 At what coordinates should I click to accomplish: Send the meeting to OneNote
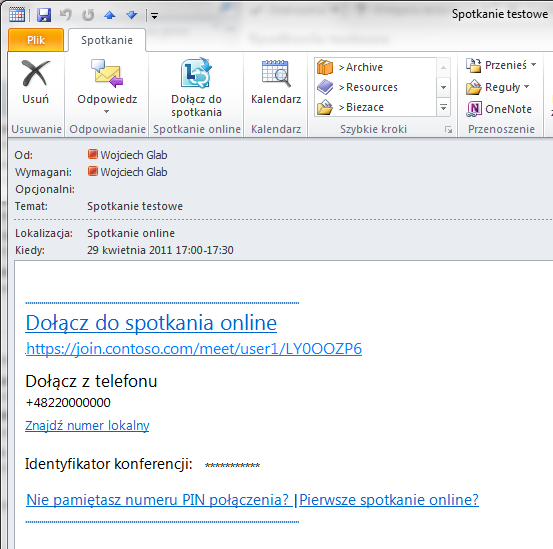tap(499, 109)
